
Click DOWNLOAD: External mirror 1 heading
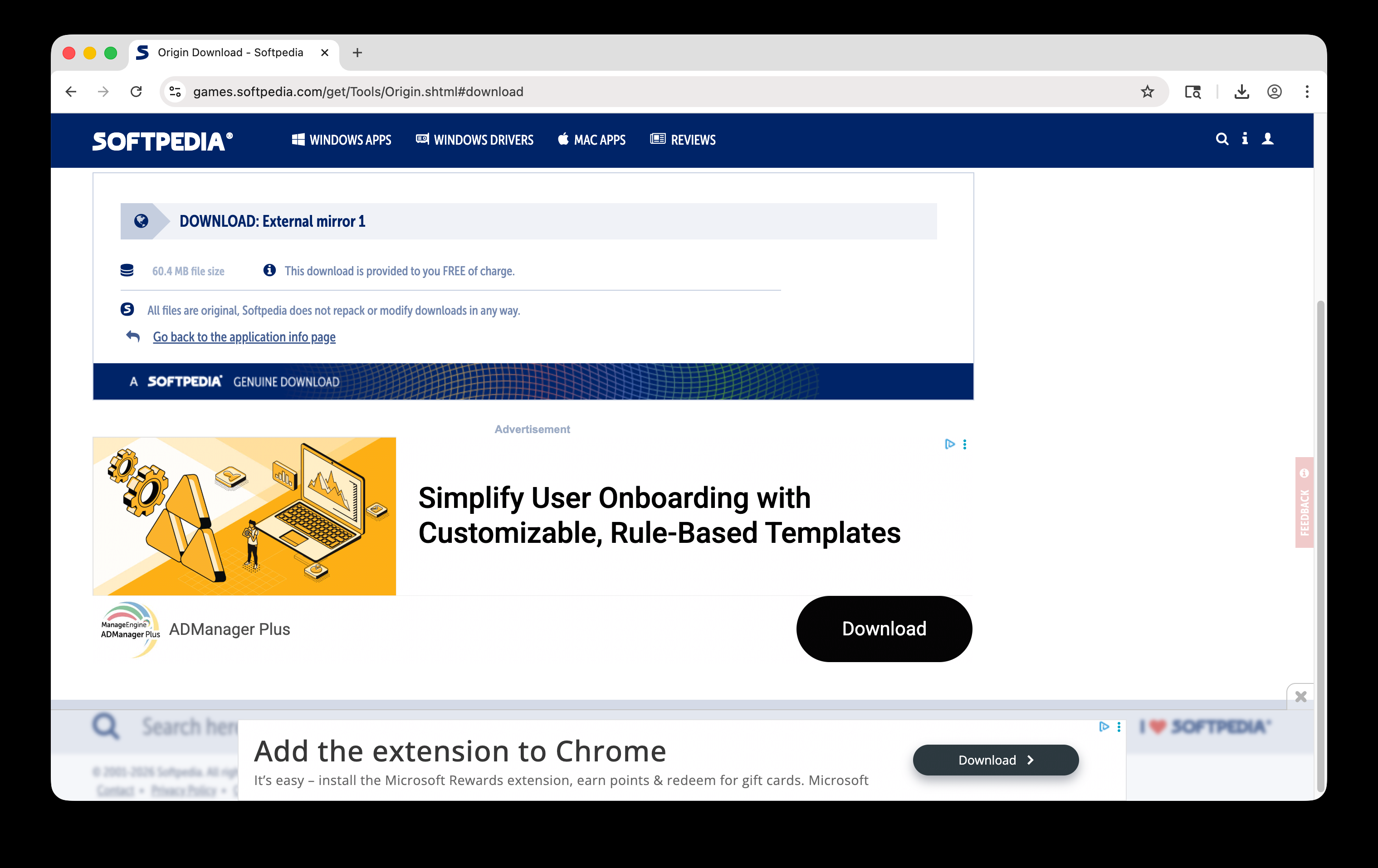[x=273, y=221]
